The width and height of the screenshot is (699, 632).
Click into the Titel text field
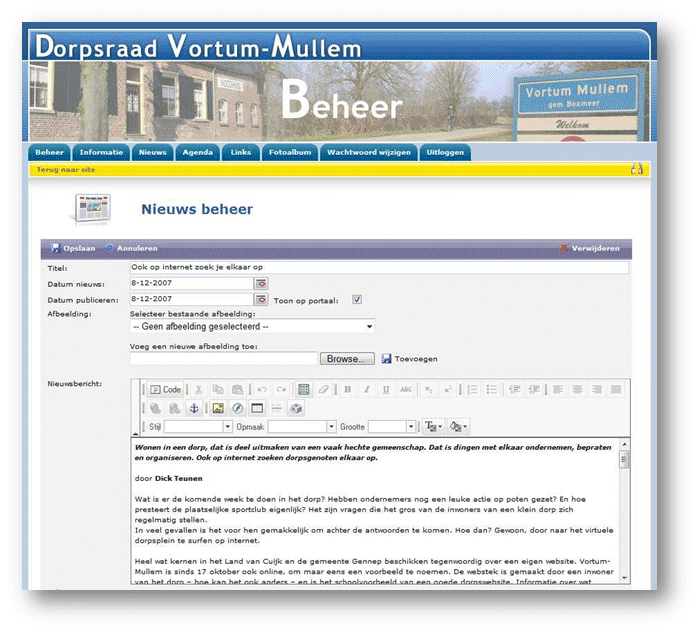tap(379, 268)
